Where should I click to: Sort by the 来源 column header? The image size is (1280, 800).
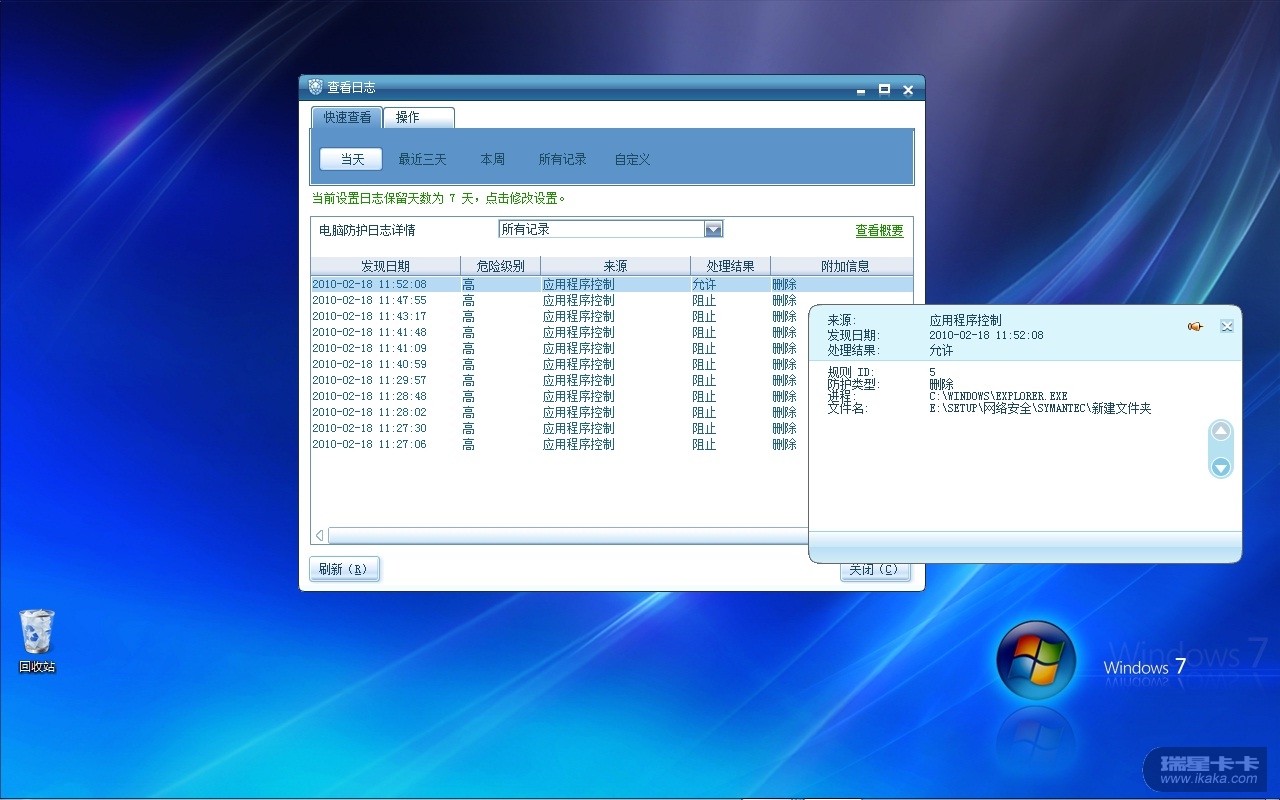615,266
